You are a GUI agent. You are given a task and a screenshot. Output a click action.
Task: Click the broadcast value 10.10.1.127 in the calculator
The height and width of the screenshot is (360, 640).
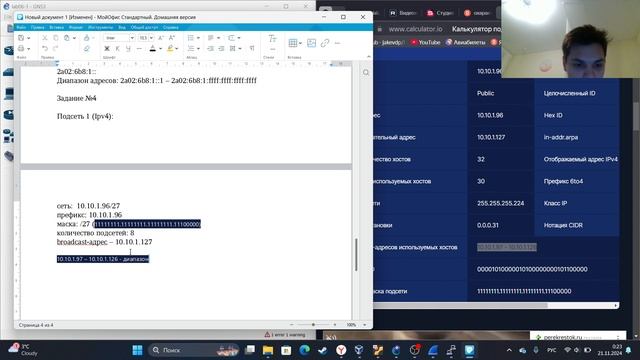pyautogui.click(x=491, y=137)
